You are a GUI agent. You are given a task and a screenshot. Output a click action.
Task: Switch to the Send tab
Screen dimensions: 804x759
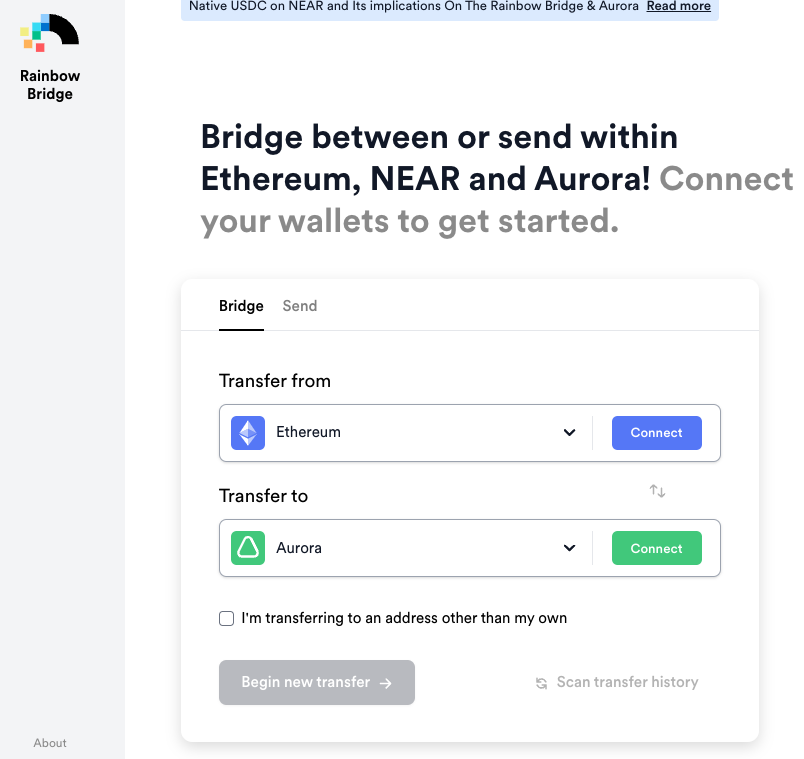[x=300, y=306]
